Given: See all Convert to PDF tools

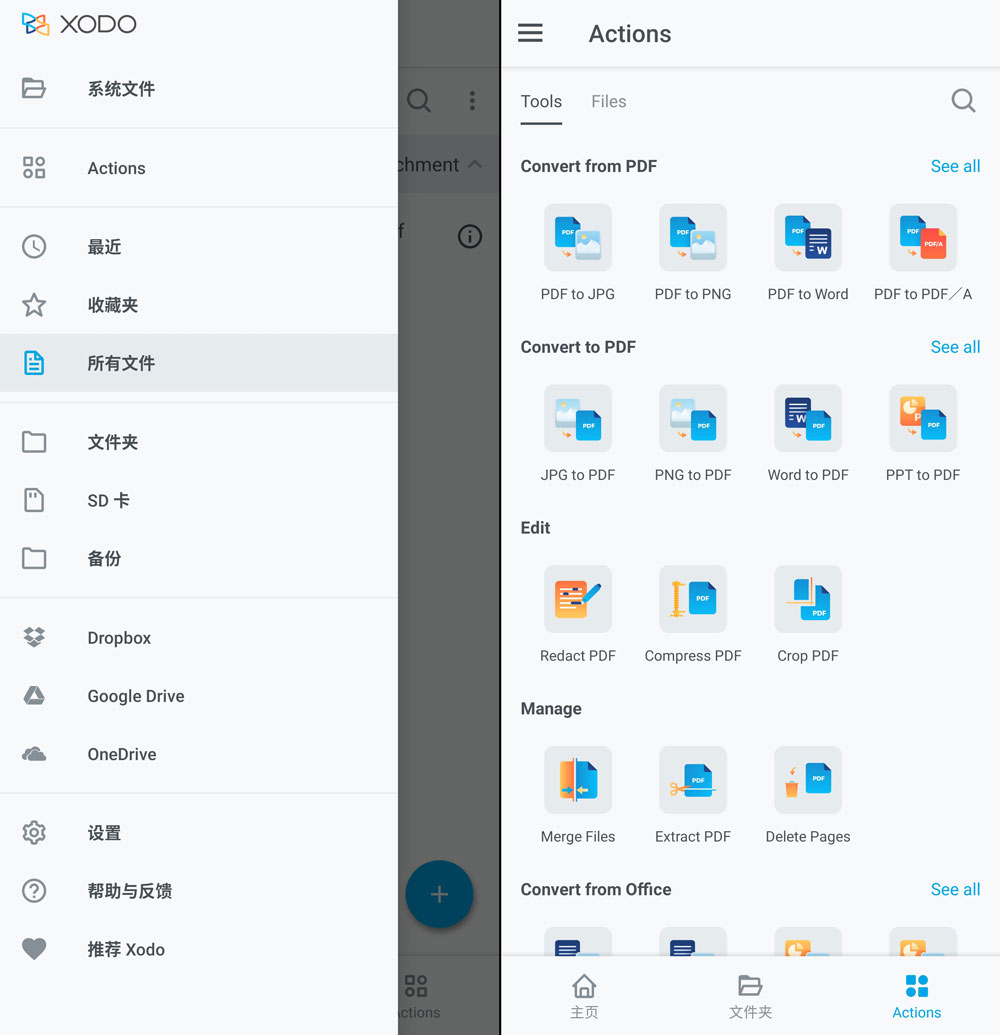Looking at the screenshot, I should tap(955, 347).
